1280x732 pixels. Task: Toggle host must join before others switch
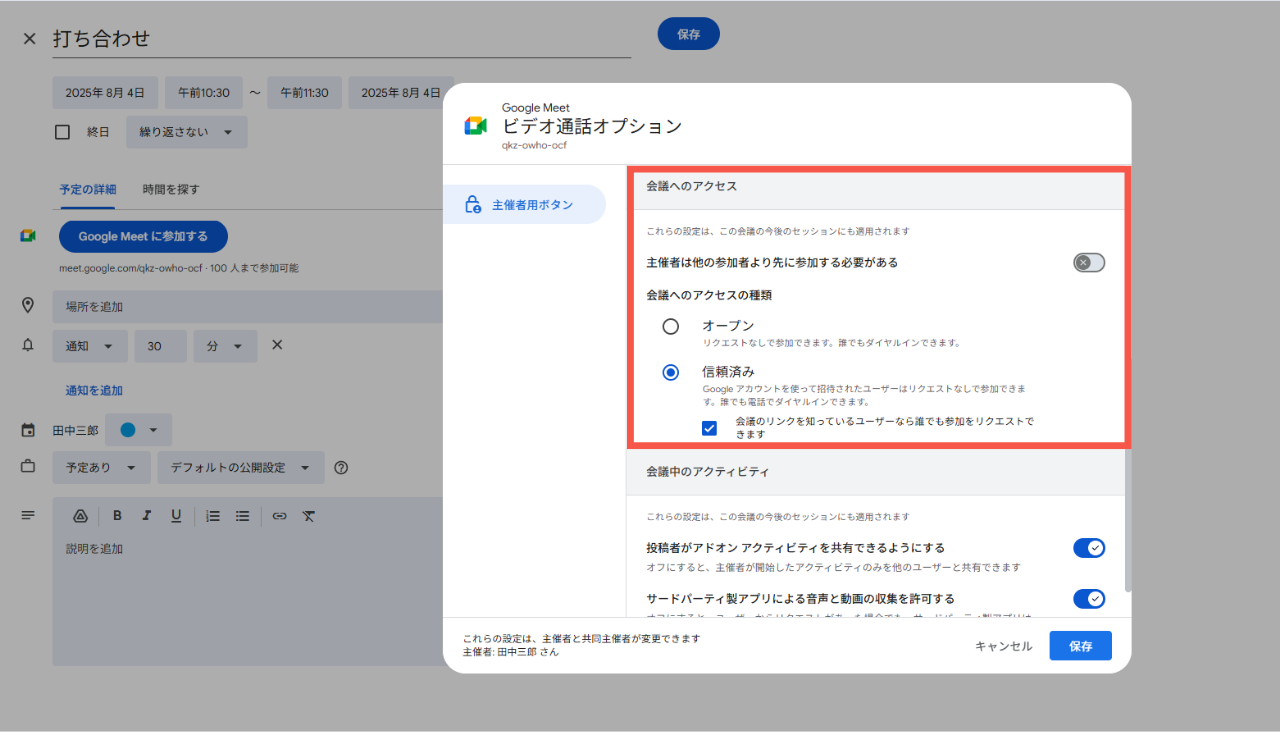(x=1088, y=263)
